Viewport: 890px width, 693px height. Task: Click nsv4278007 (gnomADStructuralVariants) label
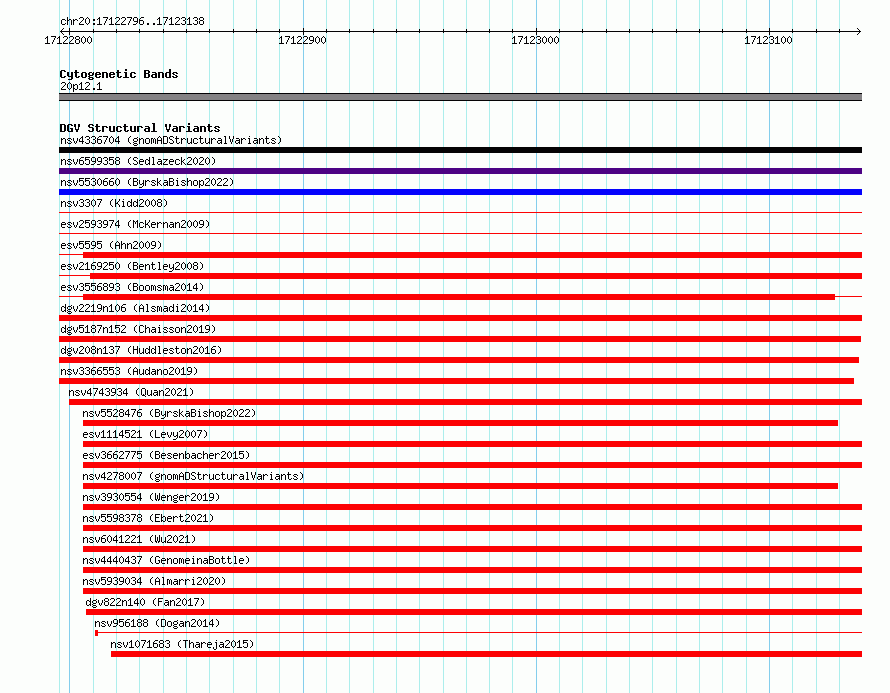(193, 476)
